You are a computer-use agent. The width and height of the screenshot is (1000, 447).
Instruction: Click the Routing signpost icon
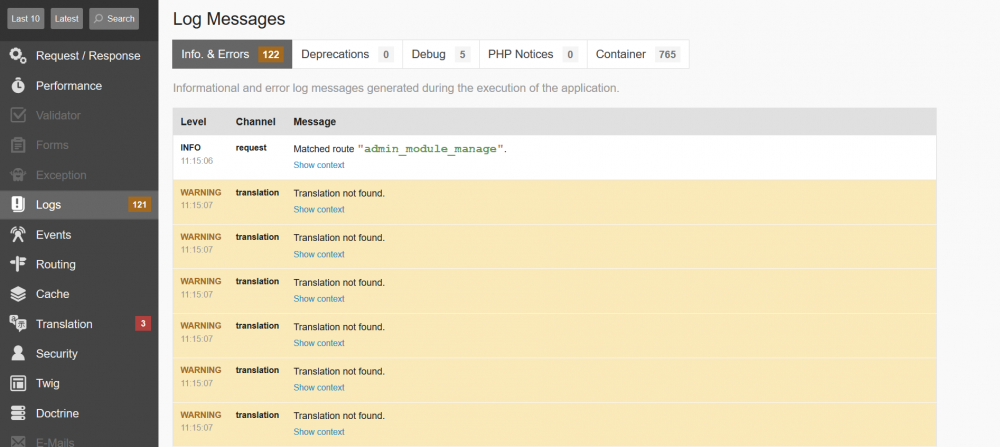tap(18, 264)
